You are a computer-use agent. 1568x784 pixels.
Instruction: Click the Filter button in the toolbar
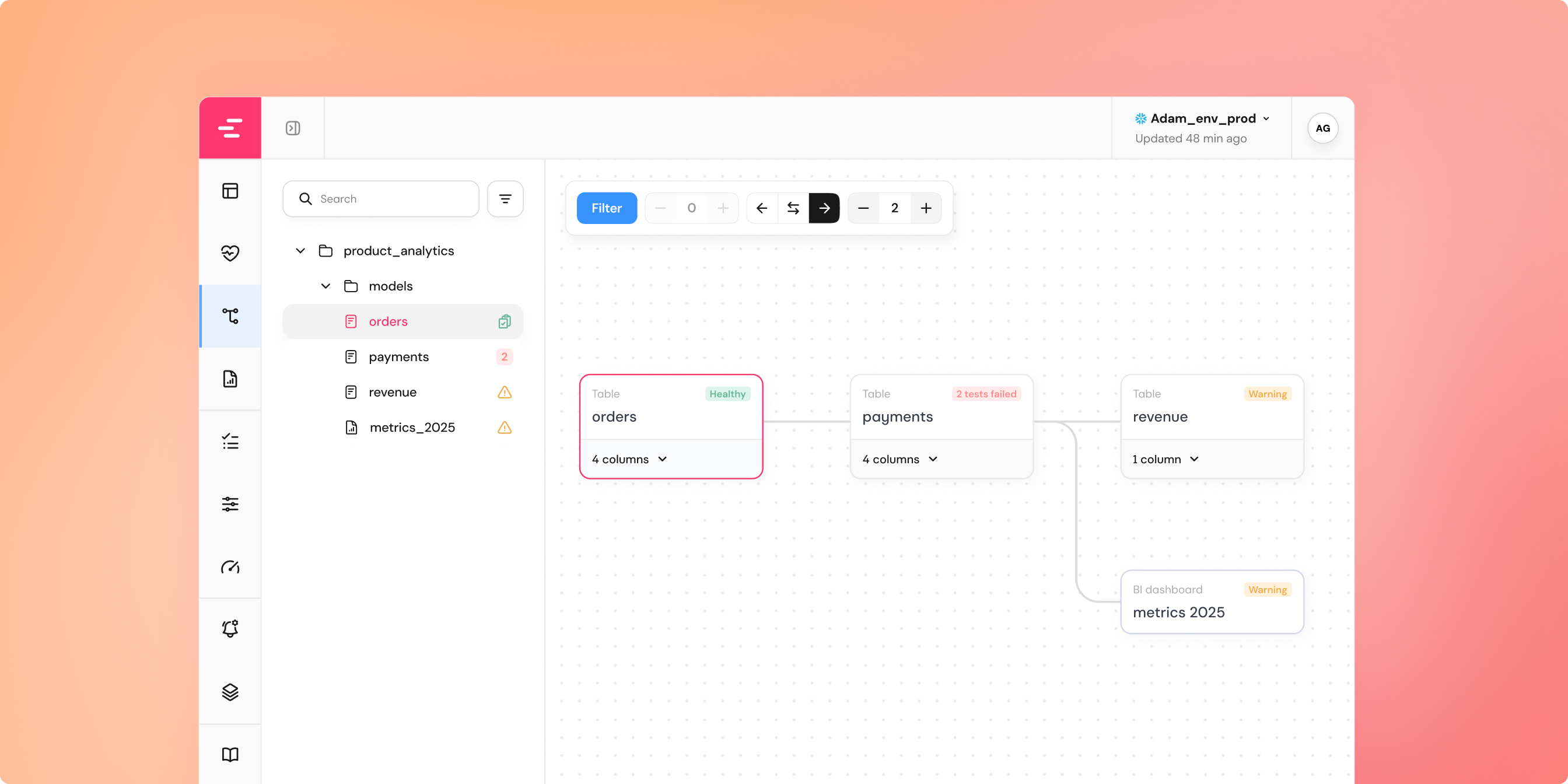coord(606,208)
